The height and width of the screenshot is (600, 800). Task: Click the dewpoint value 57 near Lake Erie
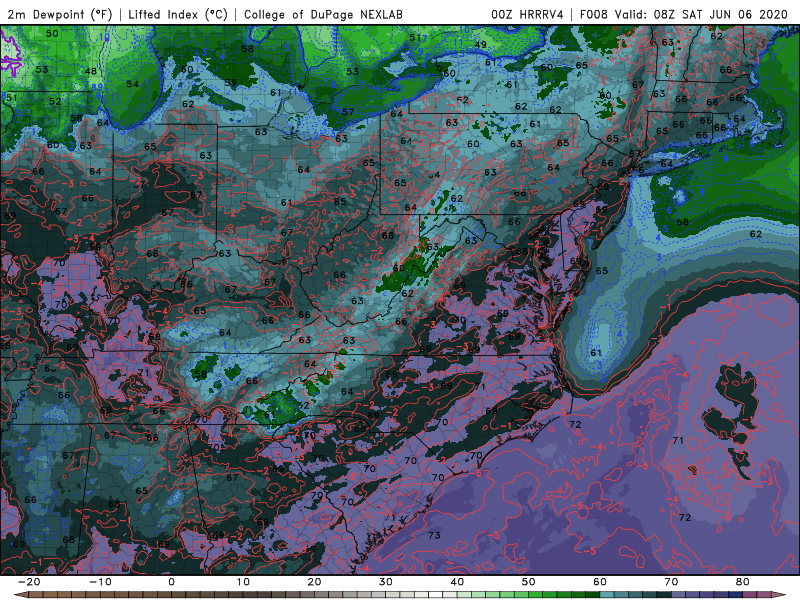(348, 112)
